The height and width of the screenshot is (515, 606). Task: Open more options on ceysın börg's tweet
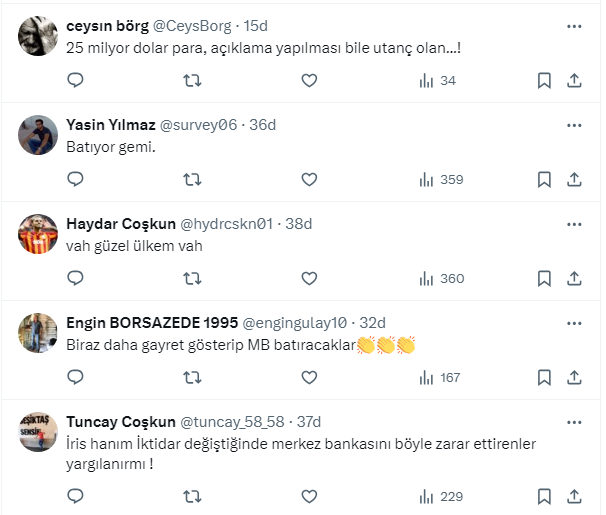pos(574,26)
